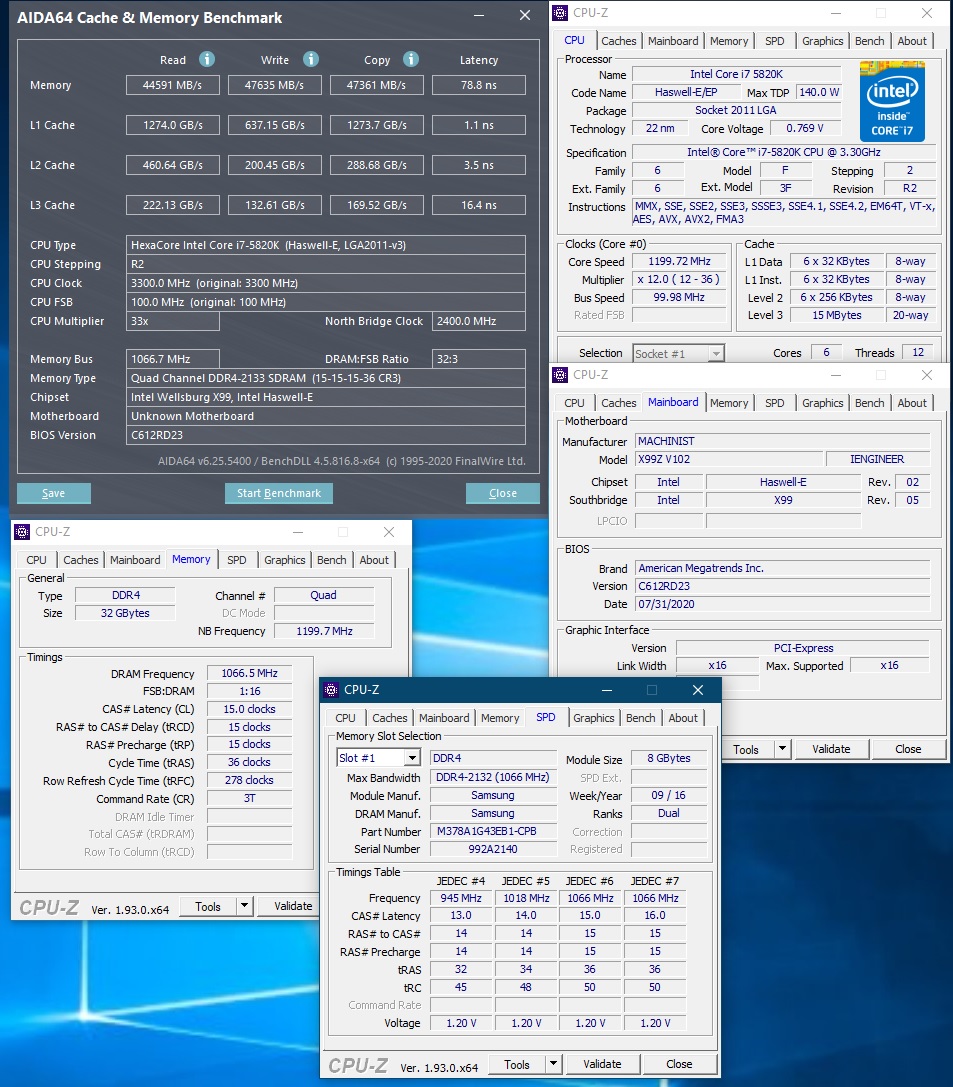Screen dimensions: 953x1087
Task: Click the Memory Read value 44591 MB/s
Action: click(173, 85)
